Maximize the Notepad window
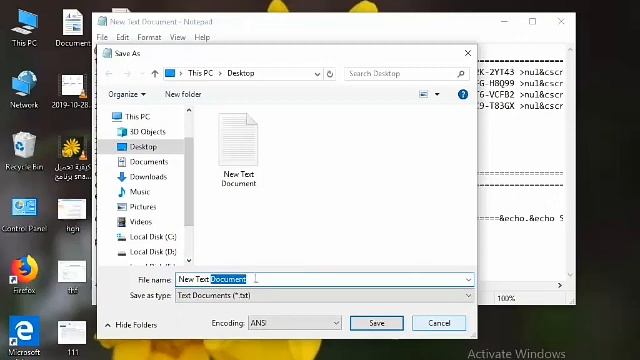The width and height of the screenshot is (640, 360). [532, 21]
